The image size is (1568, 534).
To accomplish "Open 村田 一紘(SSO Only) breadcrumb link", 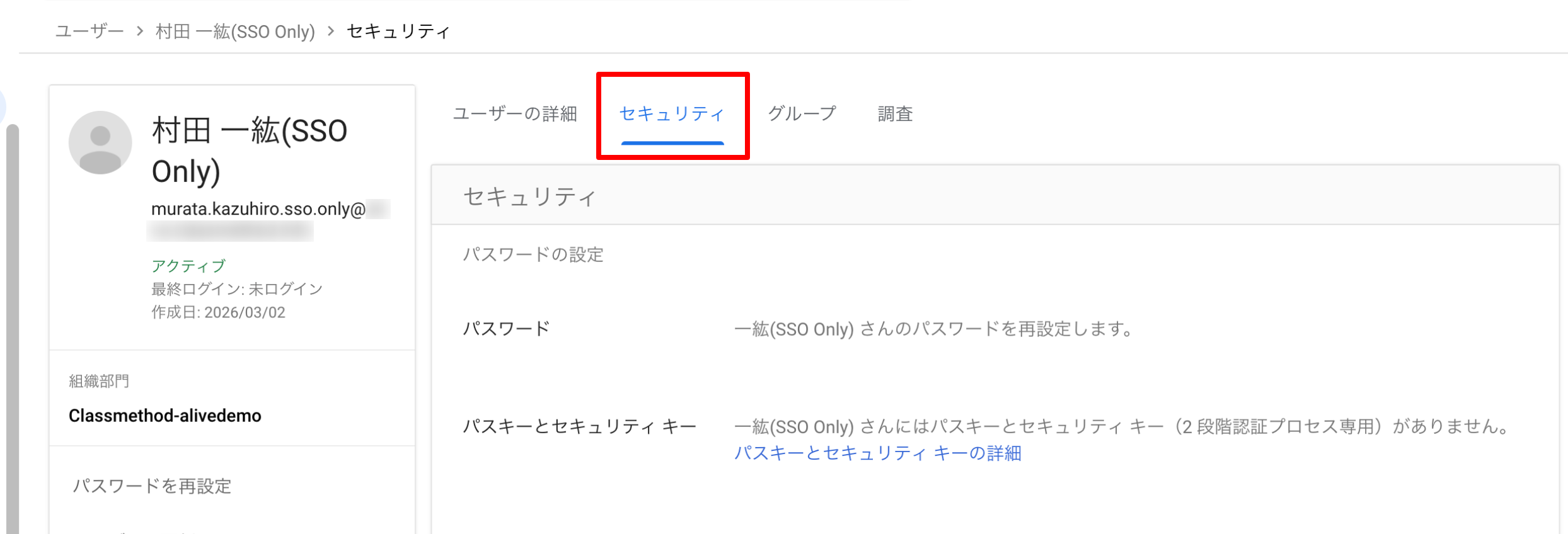I will (x=235, y=31).
